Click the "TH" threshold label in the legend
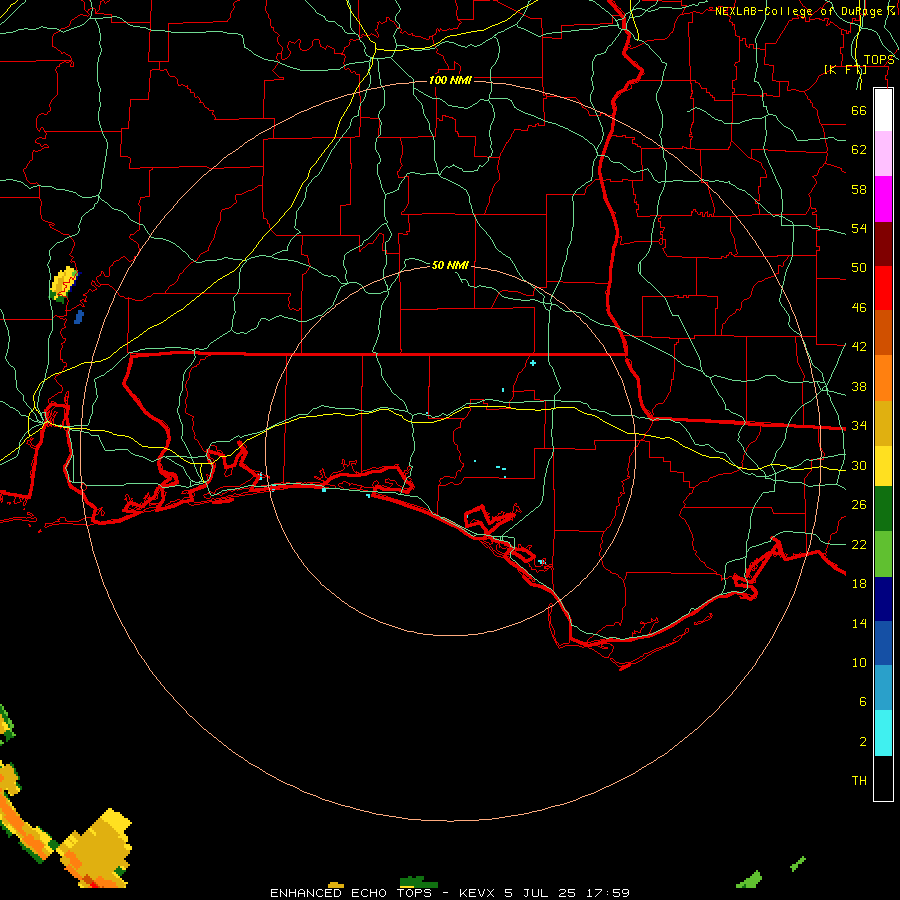 coord(859,781)
